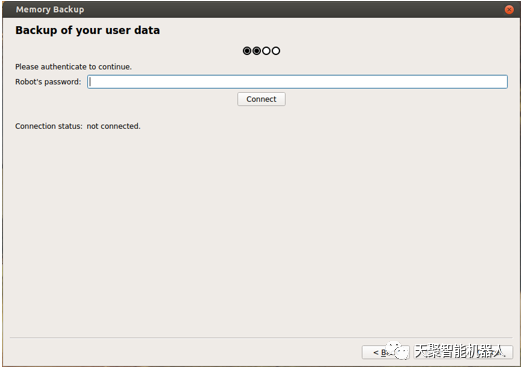
Task: Click the 'not connected.' status text
Action: click(113, 126)
